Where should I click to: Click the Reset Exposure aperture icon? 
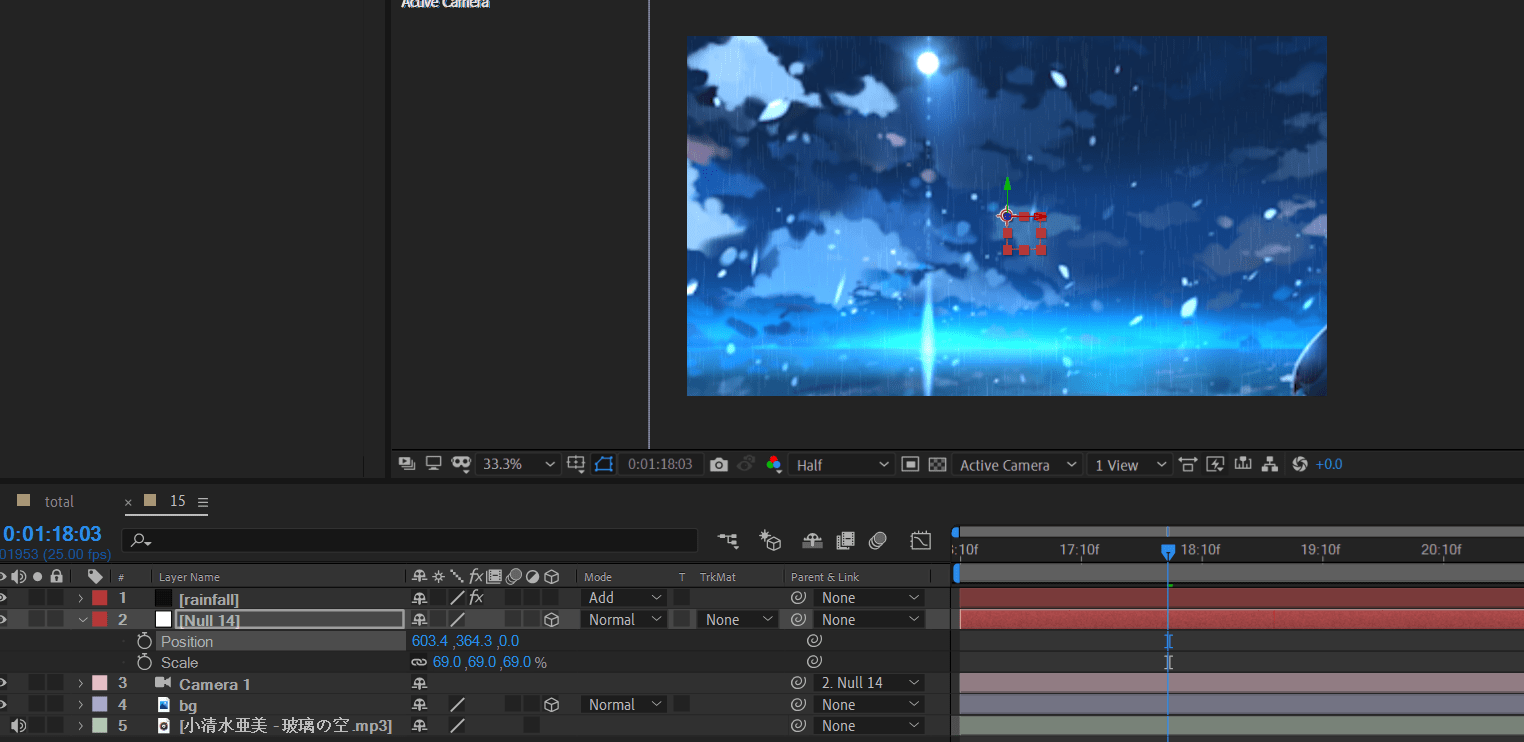1300,464
